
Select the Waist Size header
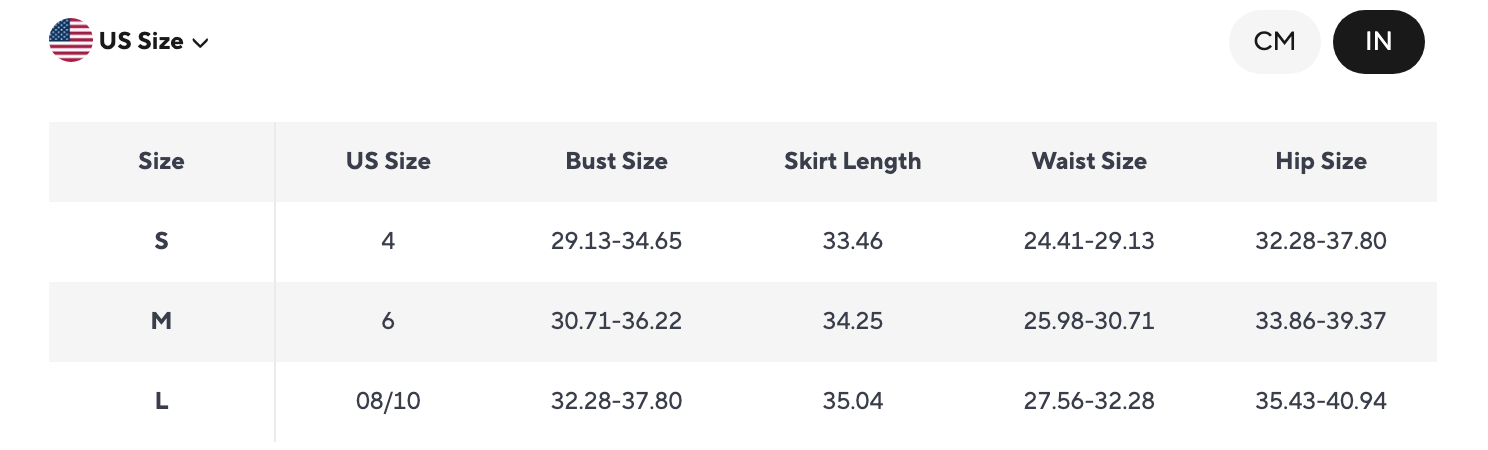pos(1089,161)
